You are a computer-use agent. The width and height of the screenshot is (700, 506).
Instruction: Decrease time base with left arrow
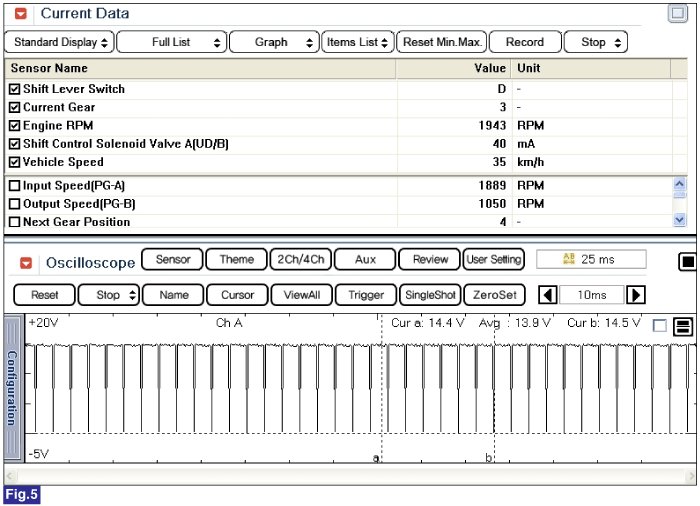click(547, 295)
